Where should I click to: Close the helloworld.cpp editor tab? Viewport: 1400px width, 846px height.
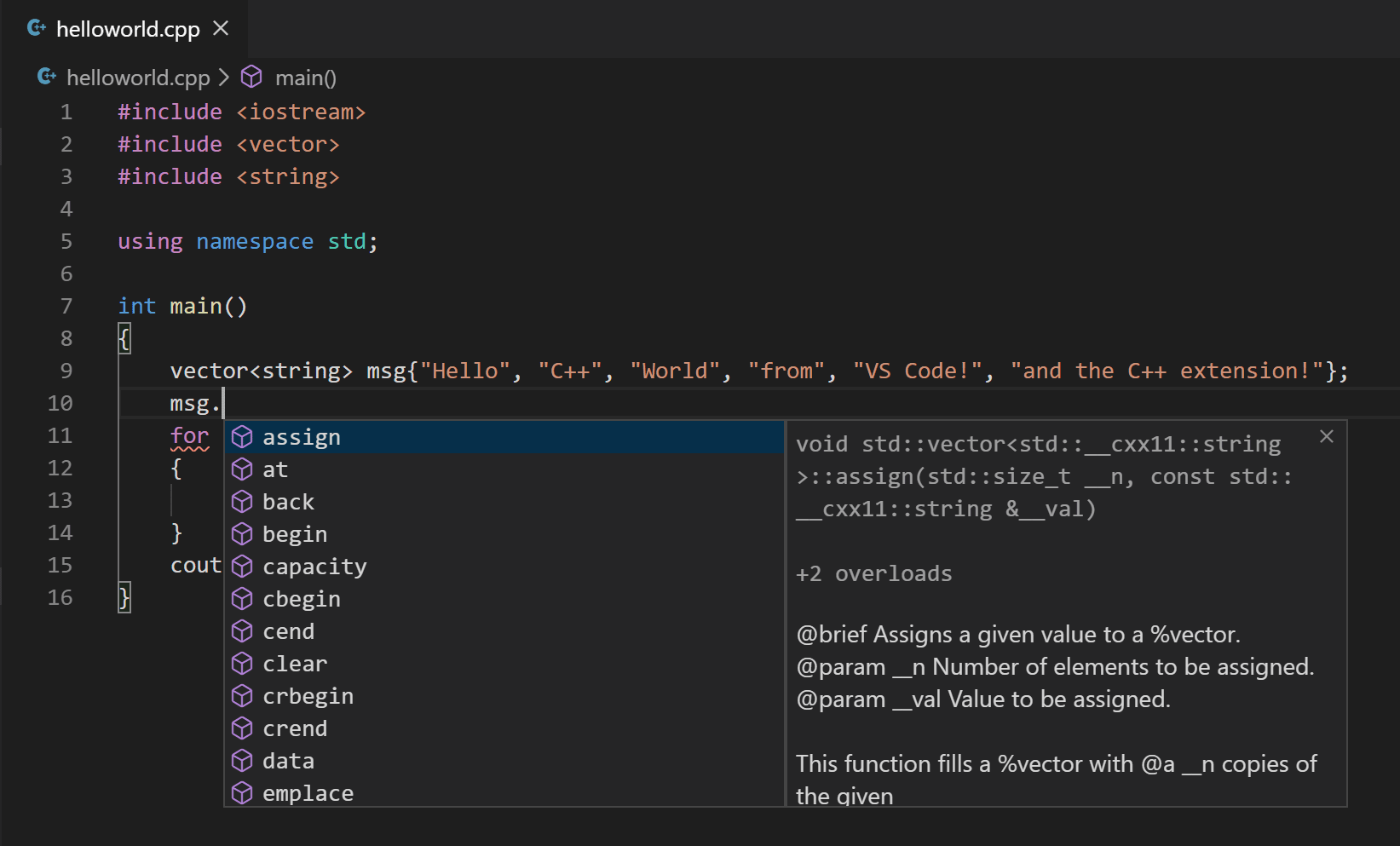(220, 28)
